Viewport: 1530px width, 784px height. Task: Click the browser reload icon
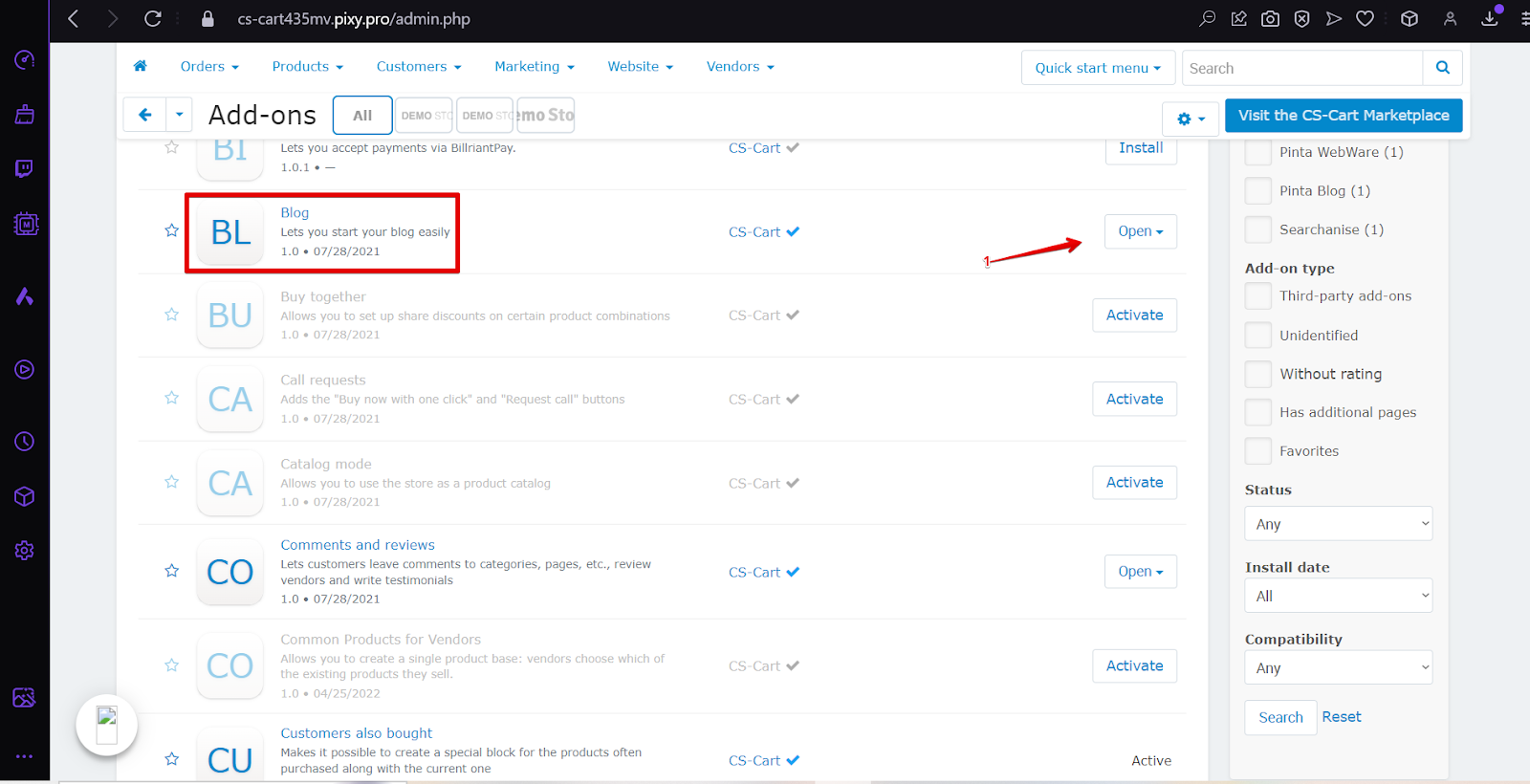(x=153, y=18)
